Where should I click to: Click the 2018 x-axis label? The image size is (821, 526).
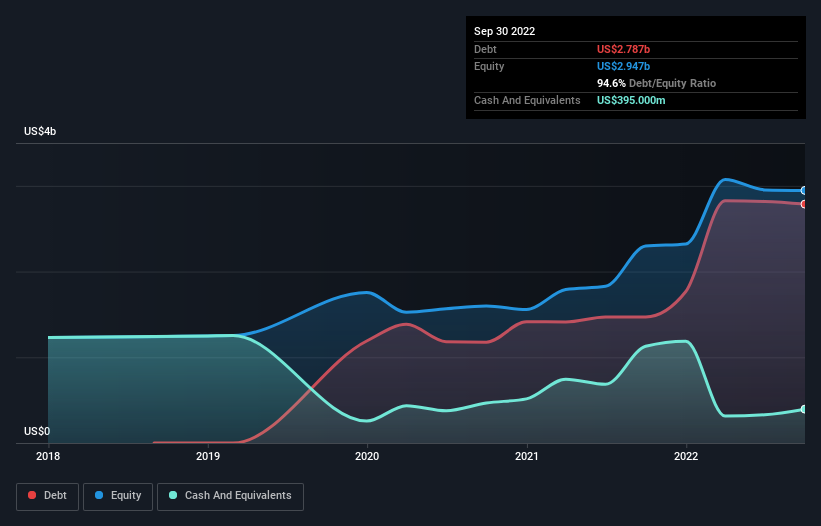point(48,456)
